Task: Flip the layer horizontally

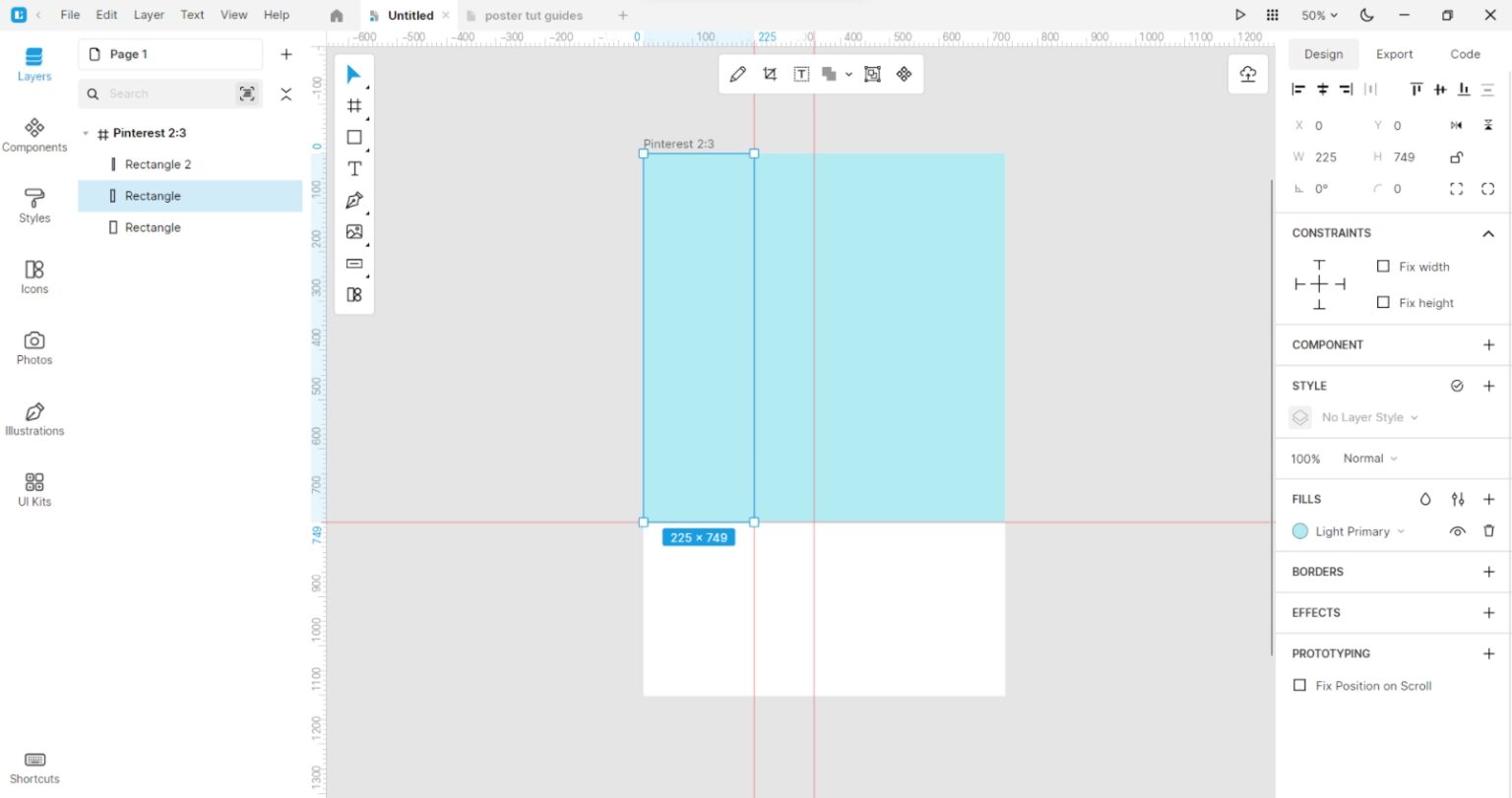Action: pyautogui.click(x=1457, y=126)
